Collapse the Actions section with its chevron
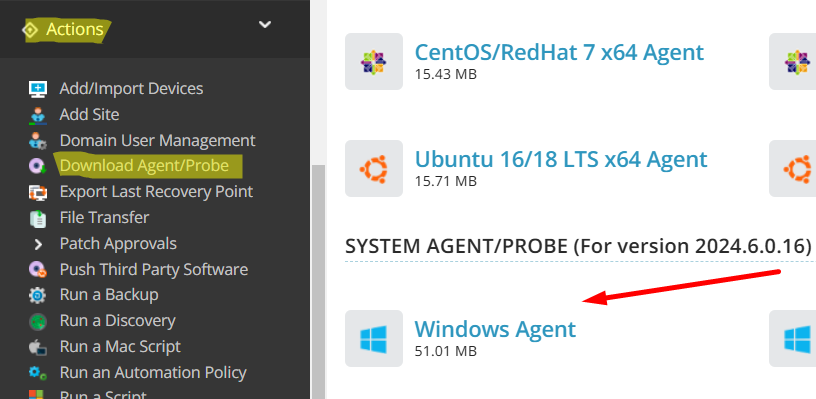 click(x=265, y=24)
